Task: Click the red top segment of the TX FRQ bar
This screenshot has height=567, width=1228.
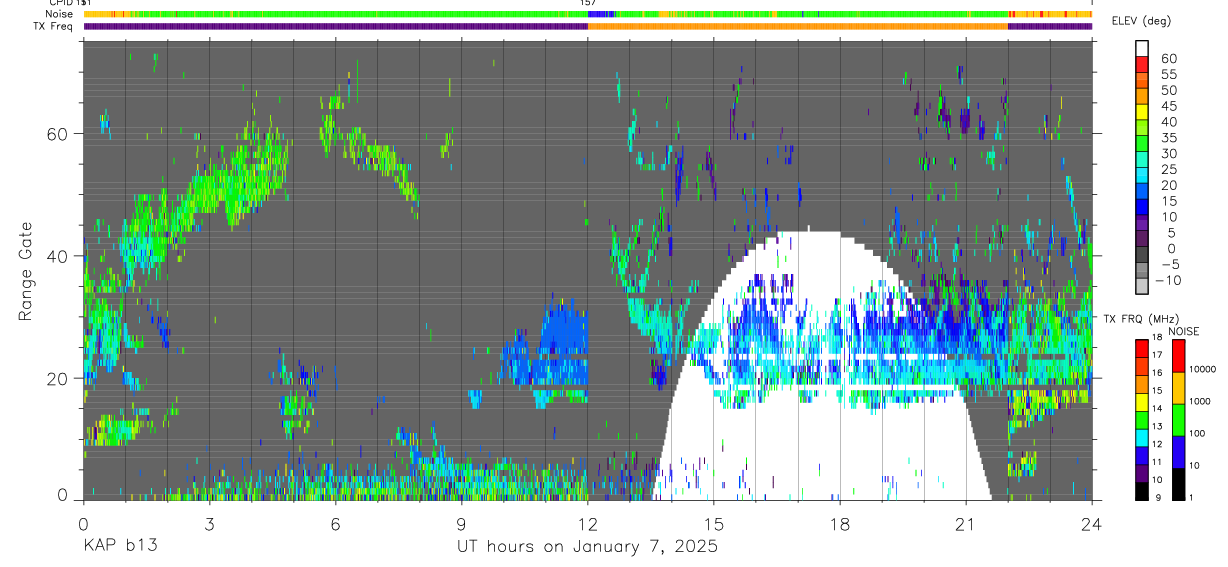Action: [1142, 347]
